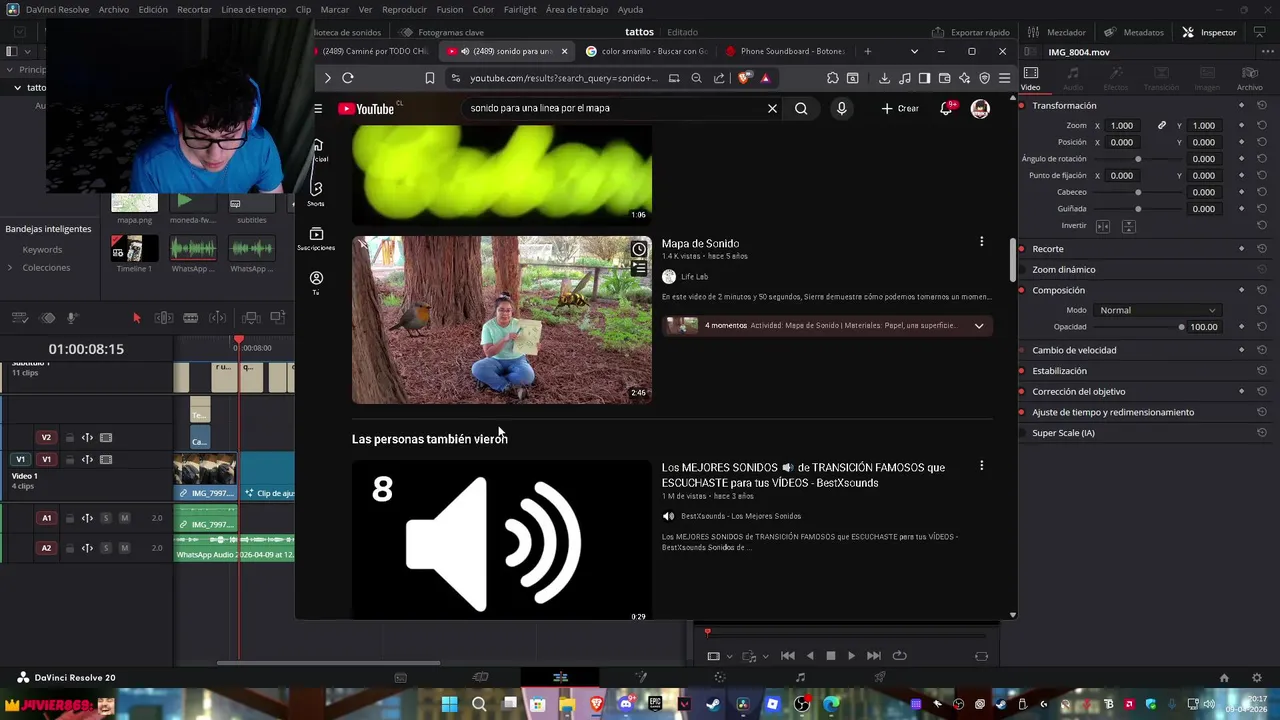The image size is (1280, 720).
Task: Open Life Lab channel link
Action: [x=694, y=277]
